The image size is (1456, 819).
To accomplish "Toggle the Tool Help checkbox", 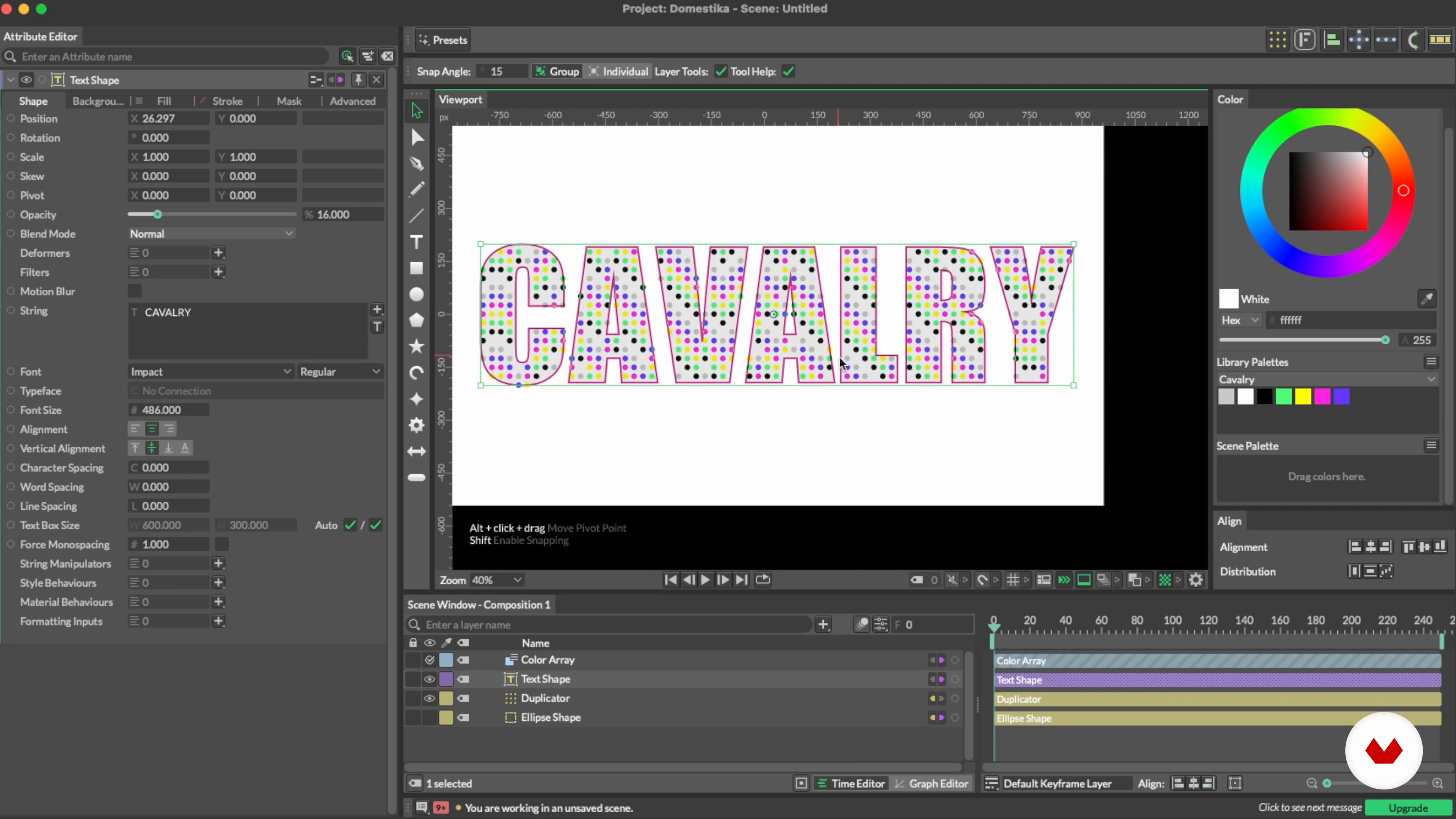I will click(x=789, y=71).
